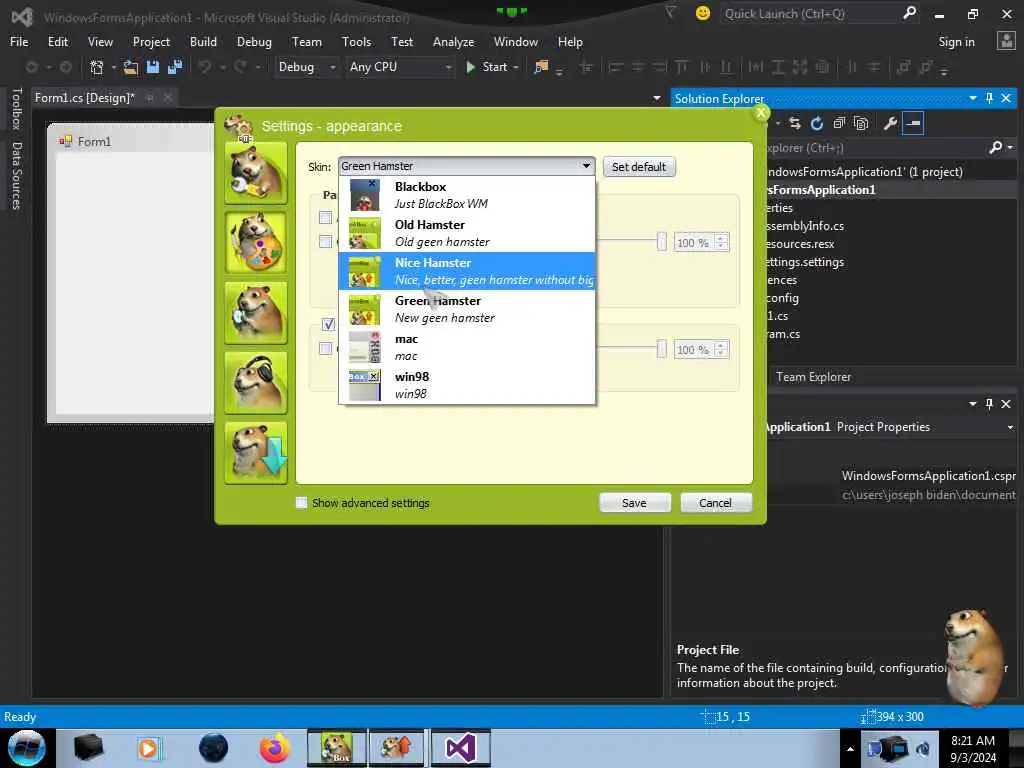Click the Set default button

639,167
